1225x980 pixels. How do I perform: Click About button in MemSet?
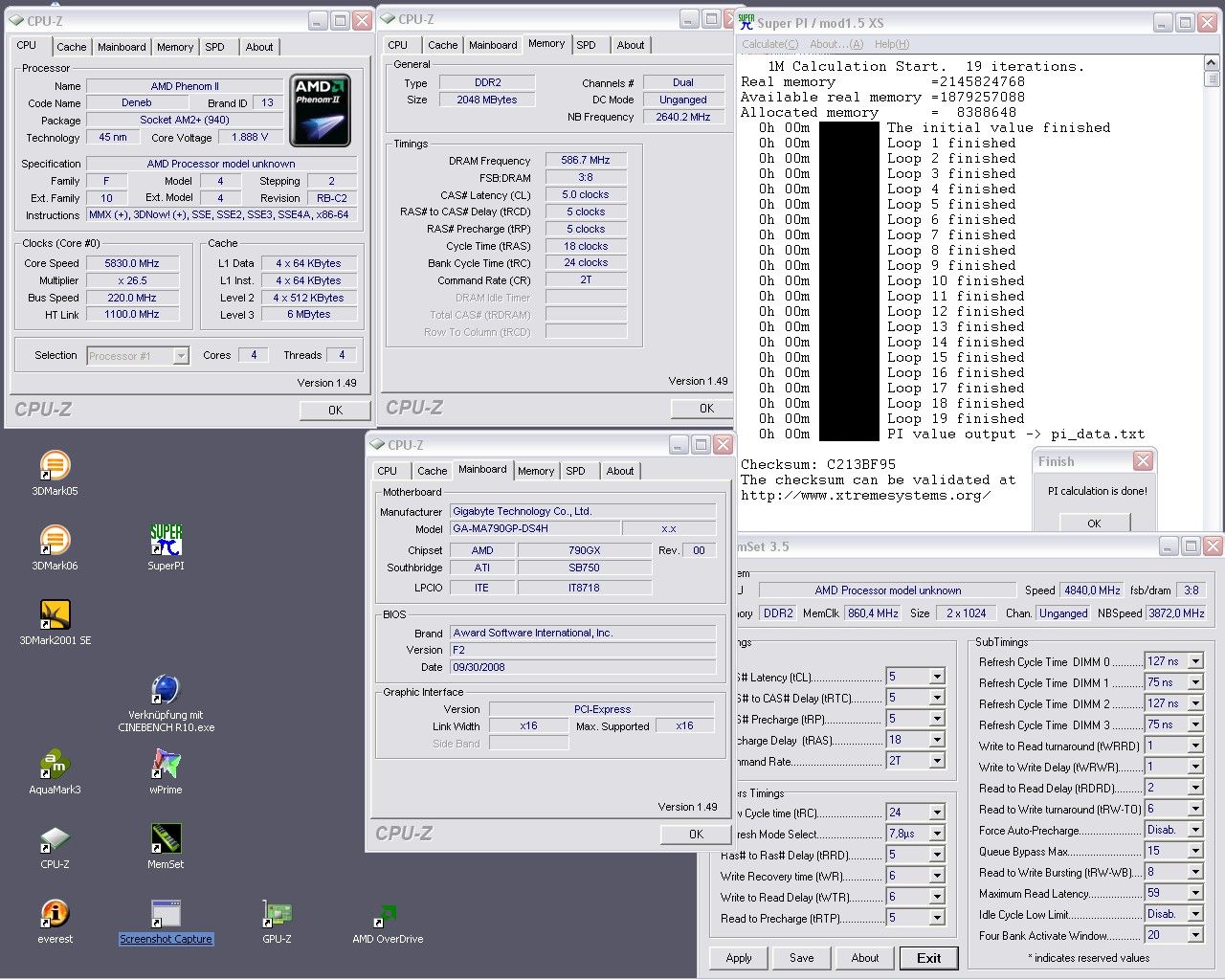tap(865, 958)
